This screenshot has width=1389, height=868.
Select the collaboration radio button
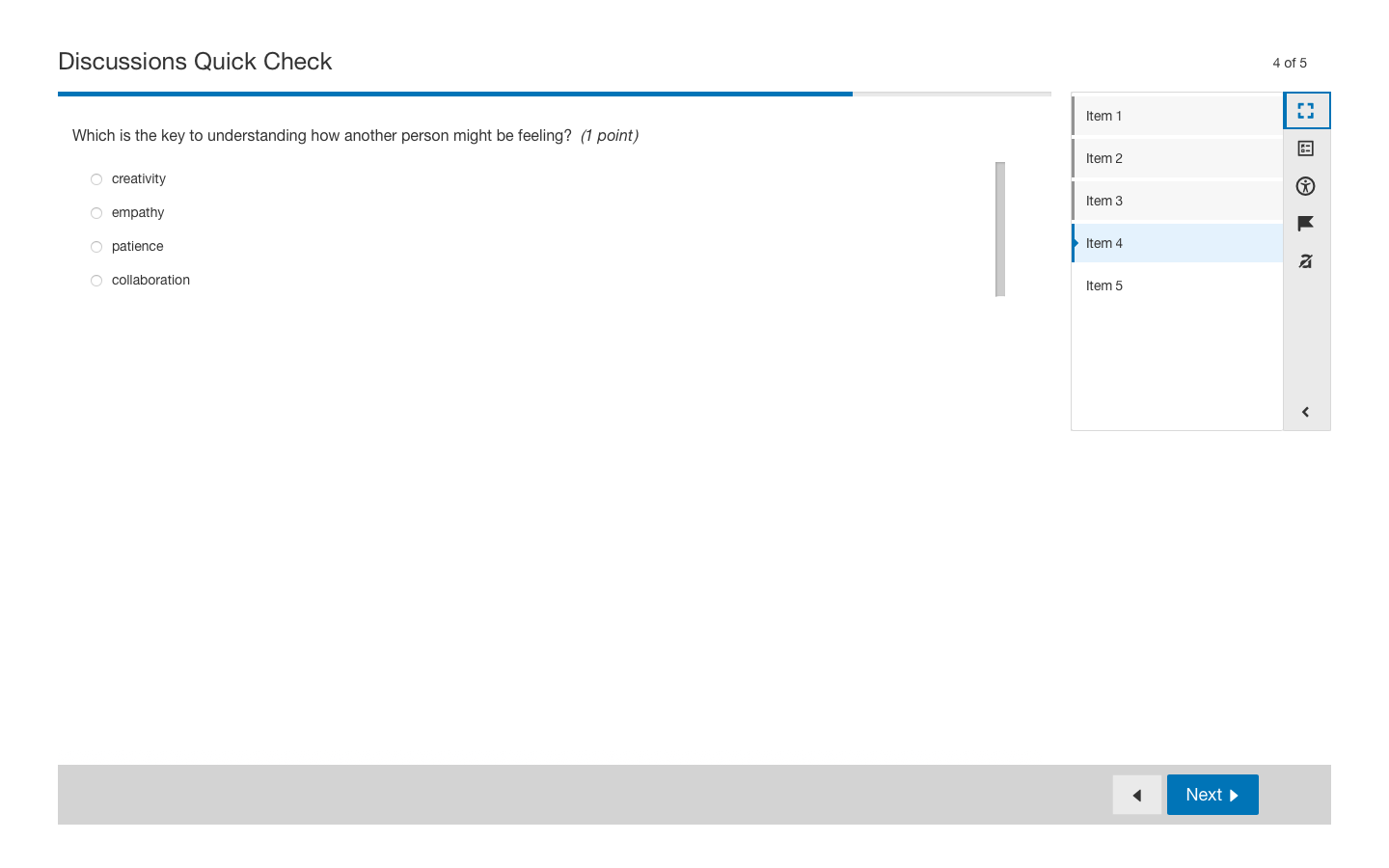pos(96,281)
